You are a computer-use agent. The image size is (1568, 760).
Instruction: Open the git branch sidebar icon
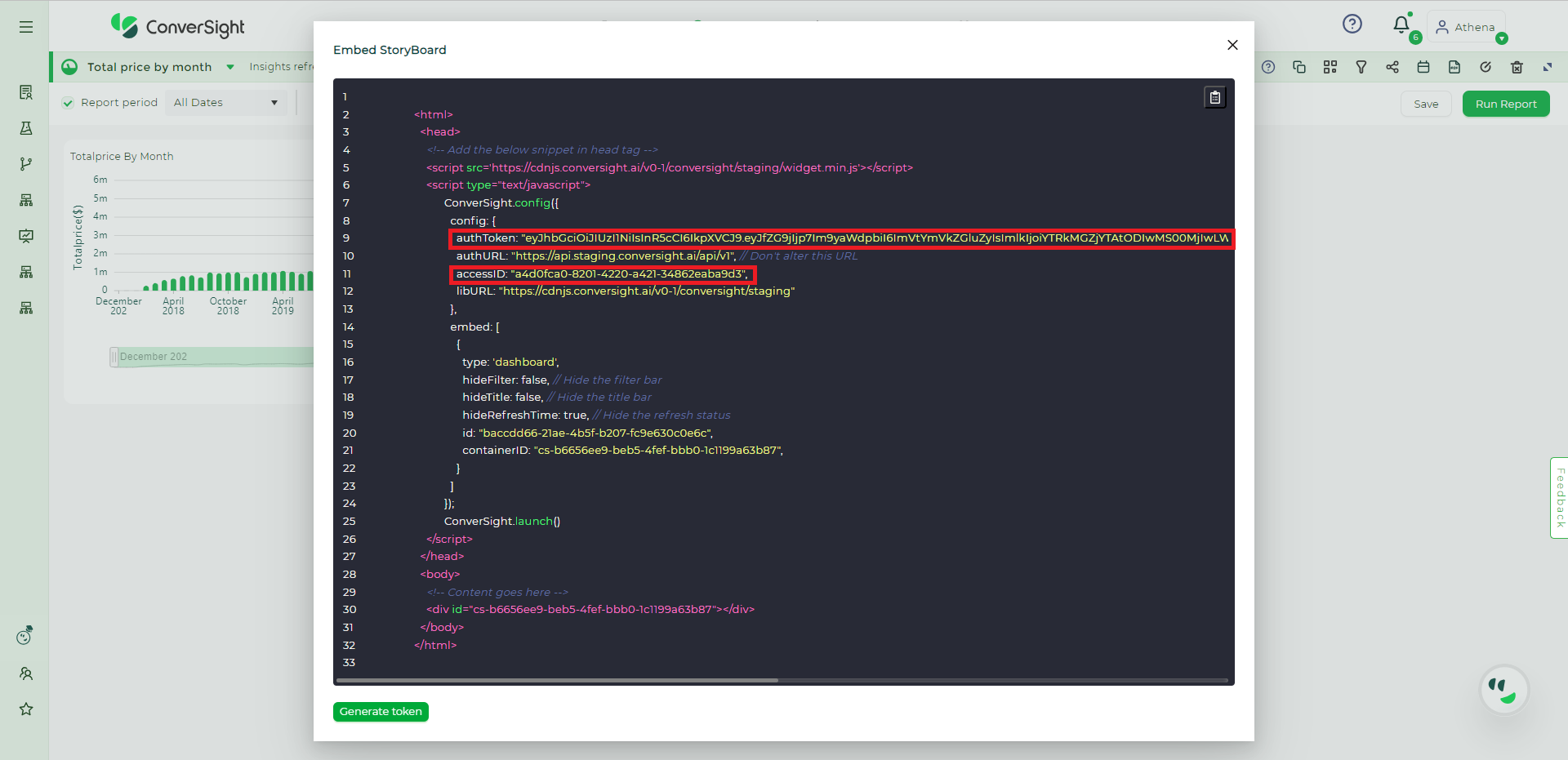coord(26,164)
